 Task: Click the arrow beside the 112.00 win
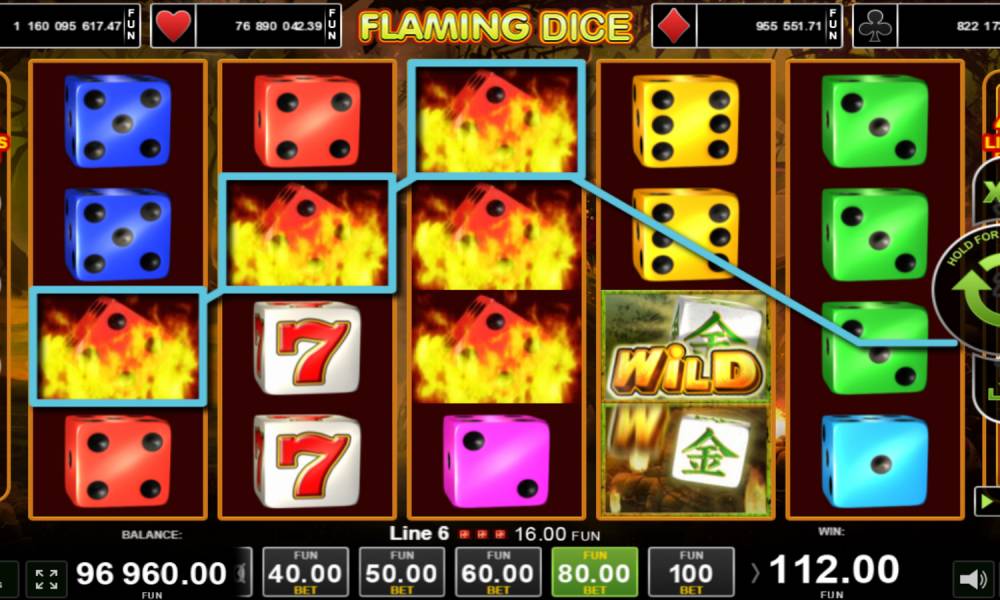[756, 573]
